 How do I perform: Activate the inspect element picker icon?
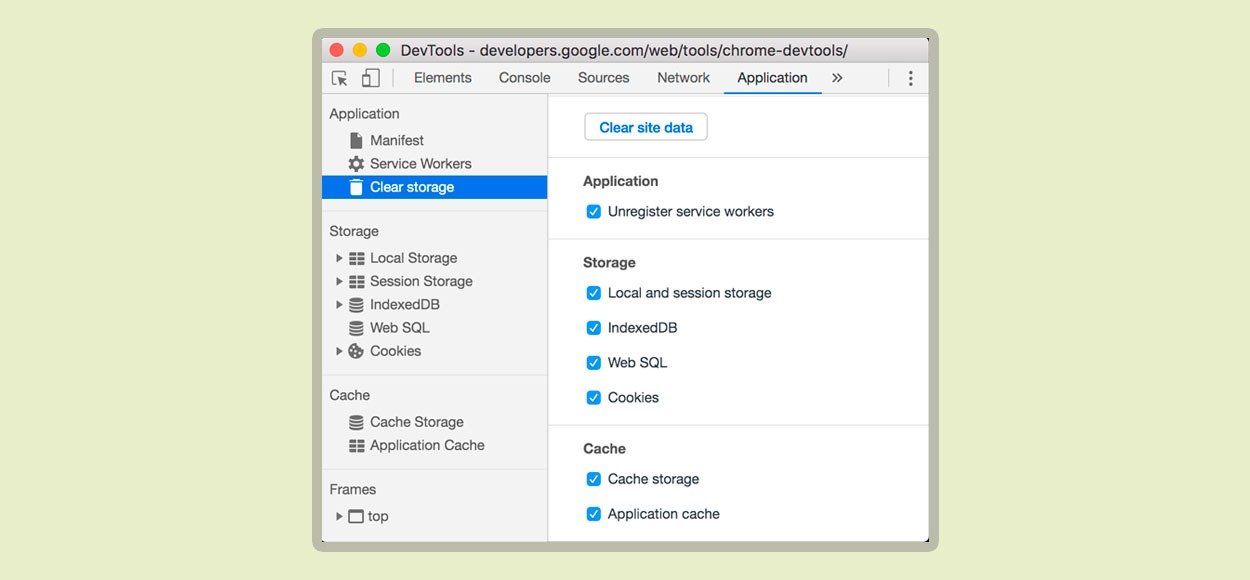(340, 78)
